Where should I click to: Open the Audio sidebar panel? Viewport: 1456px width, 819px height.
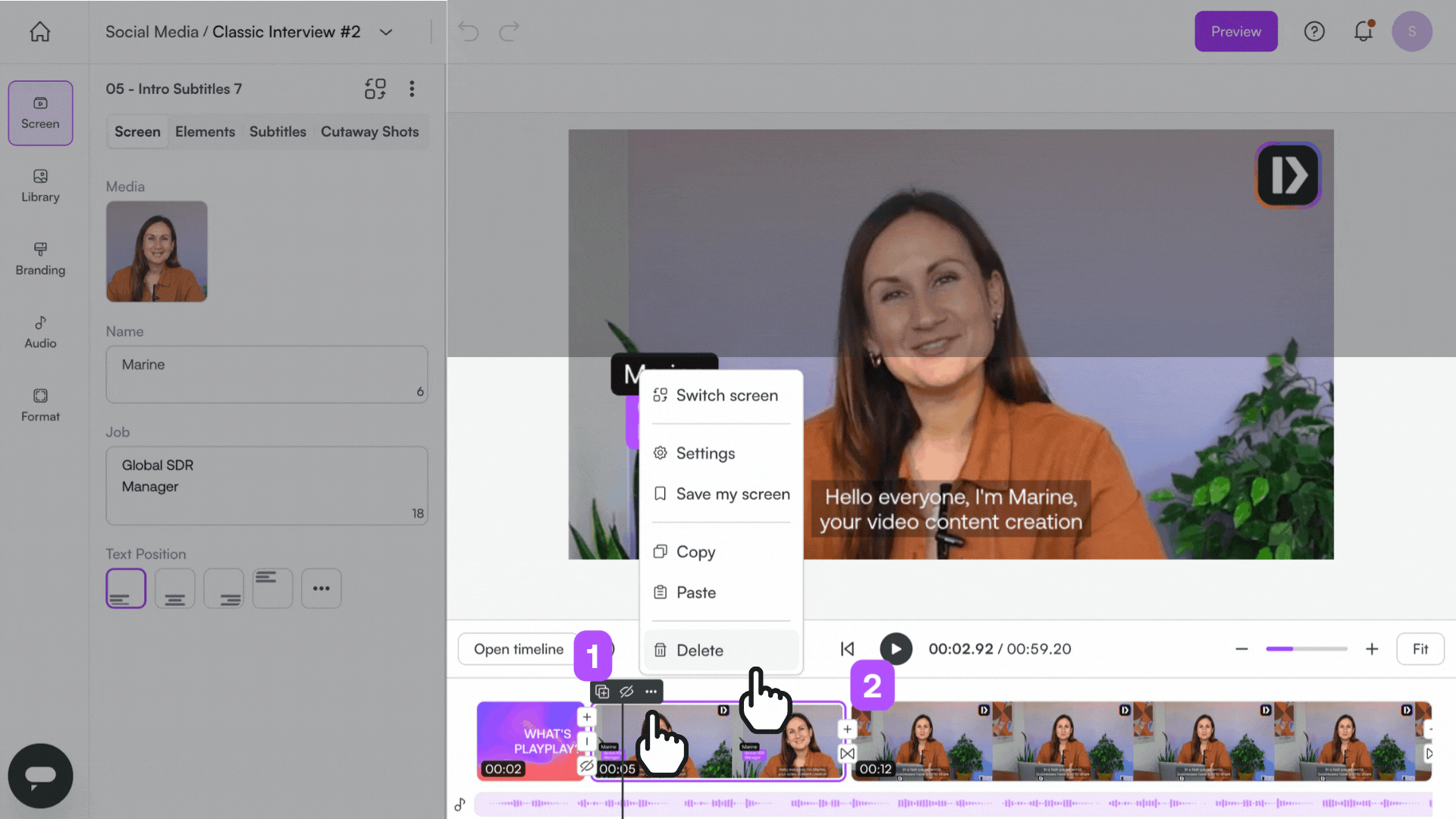click(40, 332)
